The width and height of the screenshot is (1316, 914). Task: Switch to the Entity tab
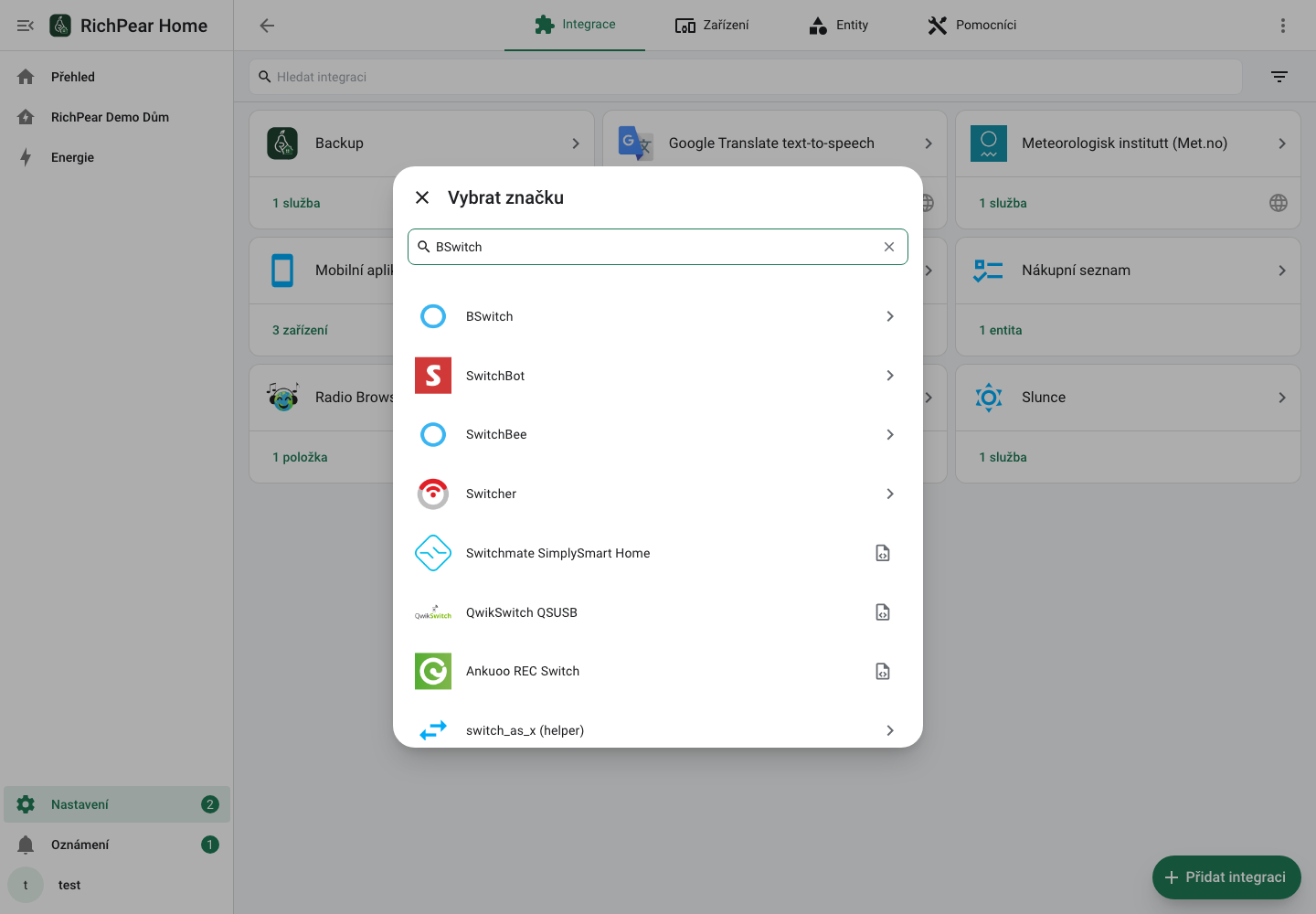pos(838,25)
